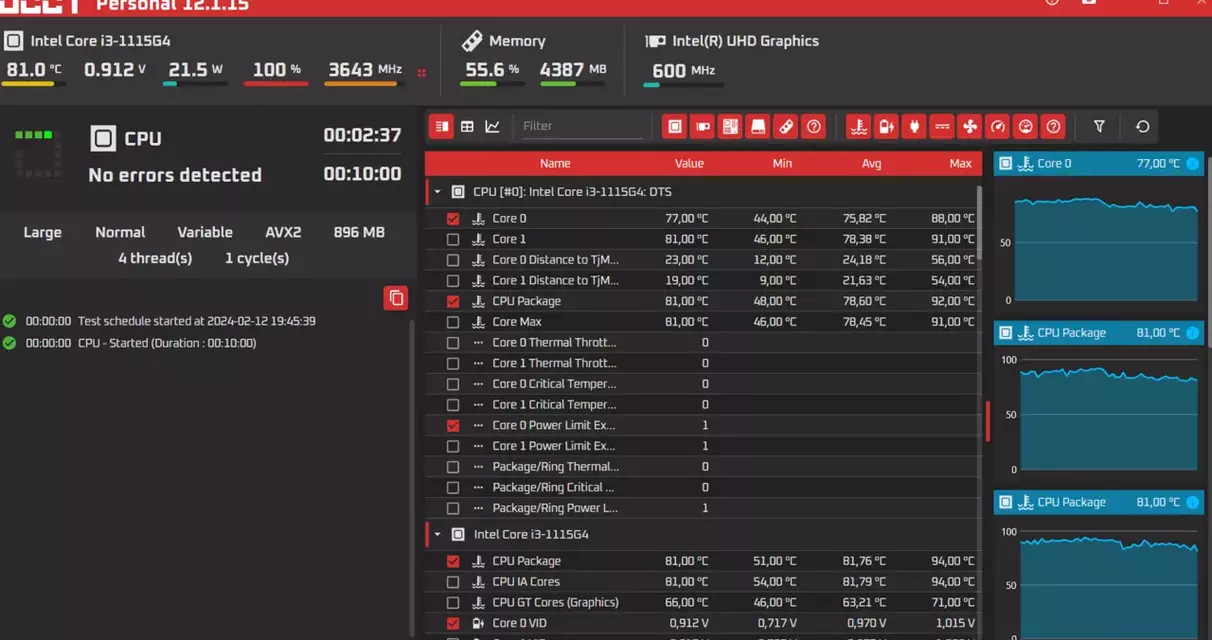Click the Intel UHD Graphics card icon
The image size is (1212, 640).
656,41
